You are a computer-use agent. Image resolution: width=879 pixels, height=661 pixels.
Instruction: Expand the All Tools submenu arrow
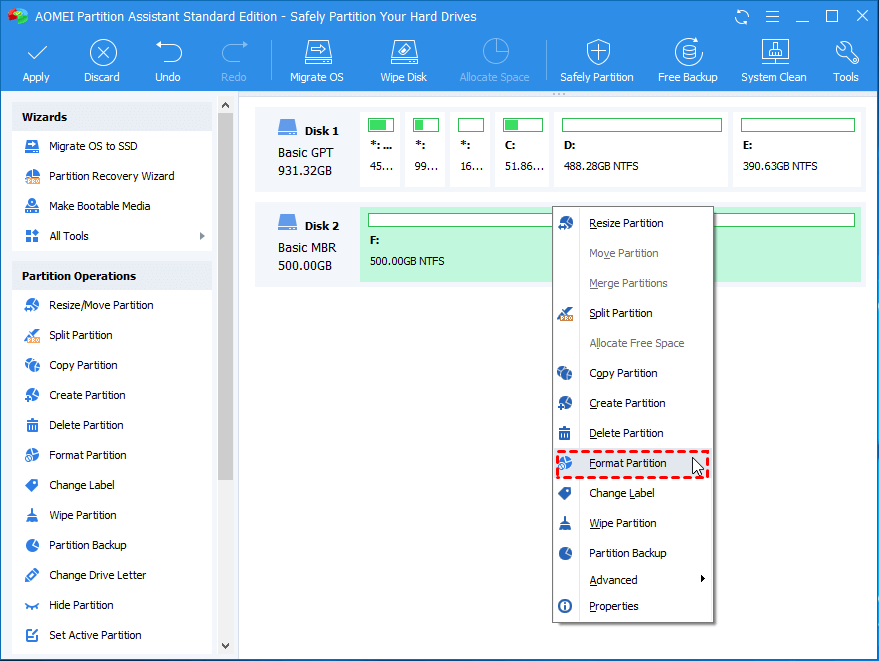[x=202, y=236]
